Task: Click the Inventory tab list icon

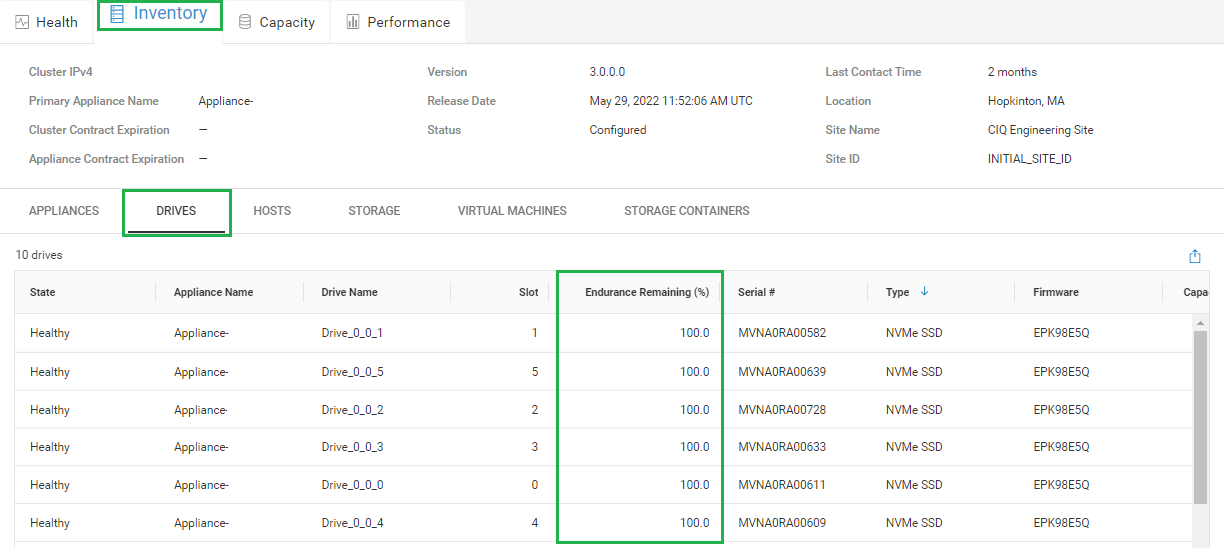Action: click(x=117, y=14)
